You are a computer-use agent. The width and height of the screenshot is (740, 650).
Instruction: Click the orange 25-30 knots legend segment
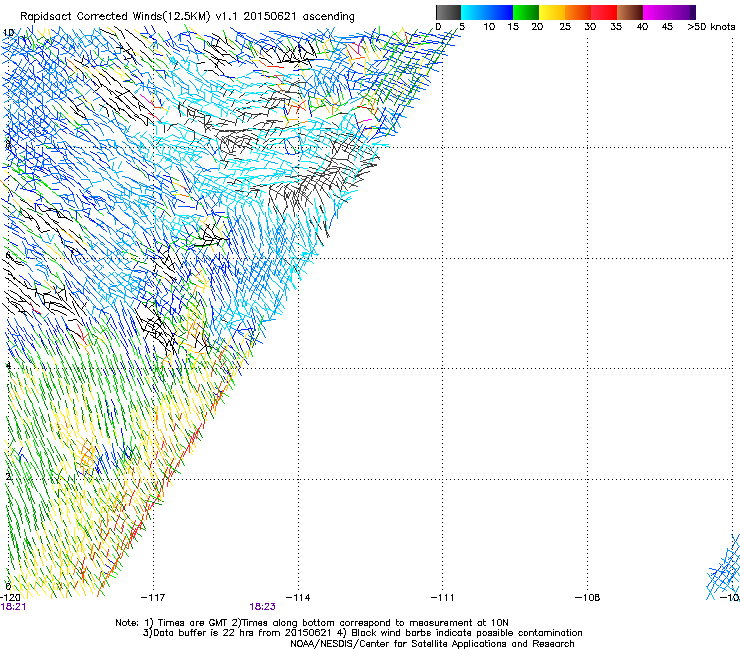pos(578,12)
